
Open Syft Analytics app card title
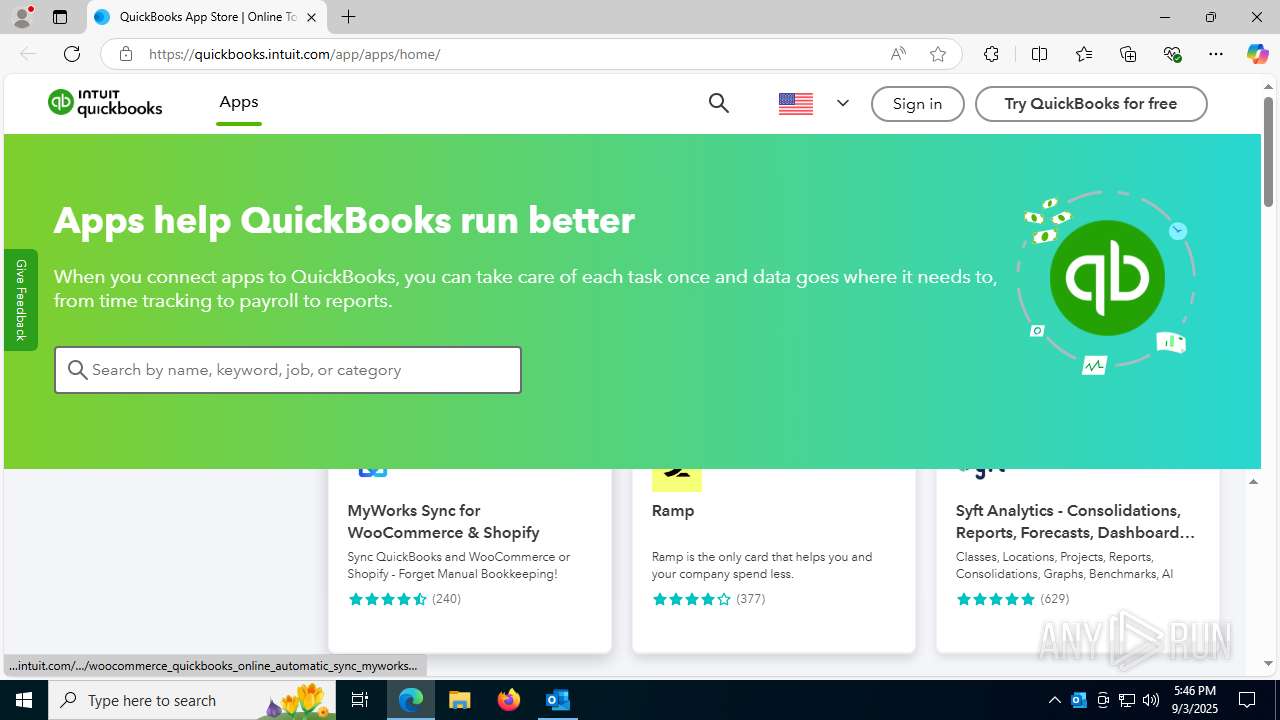tap(1075, 521)
